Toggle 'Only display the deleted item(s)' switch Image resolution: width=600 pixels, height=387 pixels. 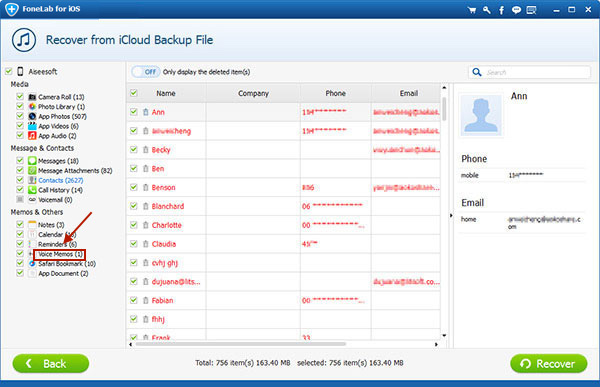(x=146, y=72)
